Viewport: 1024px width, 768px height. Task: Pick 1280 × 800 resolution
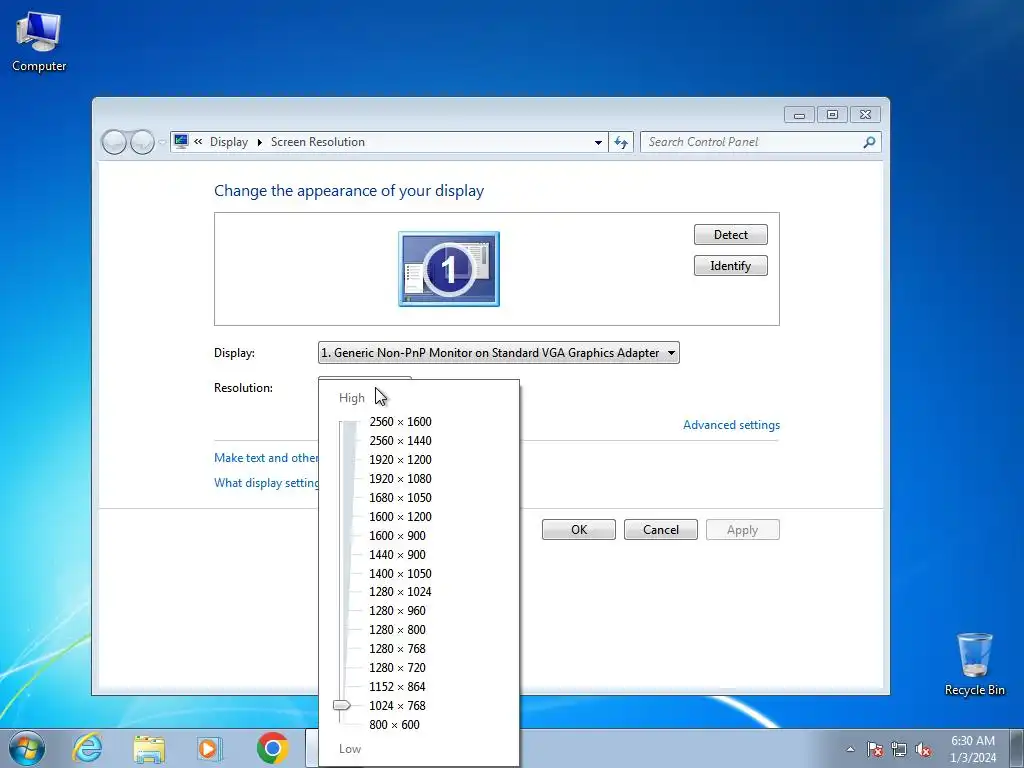pyautogui.click(x=397, y=630)
